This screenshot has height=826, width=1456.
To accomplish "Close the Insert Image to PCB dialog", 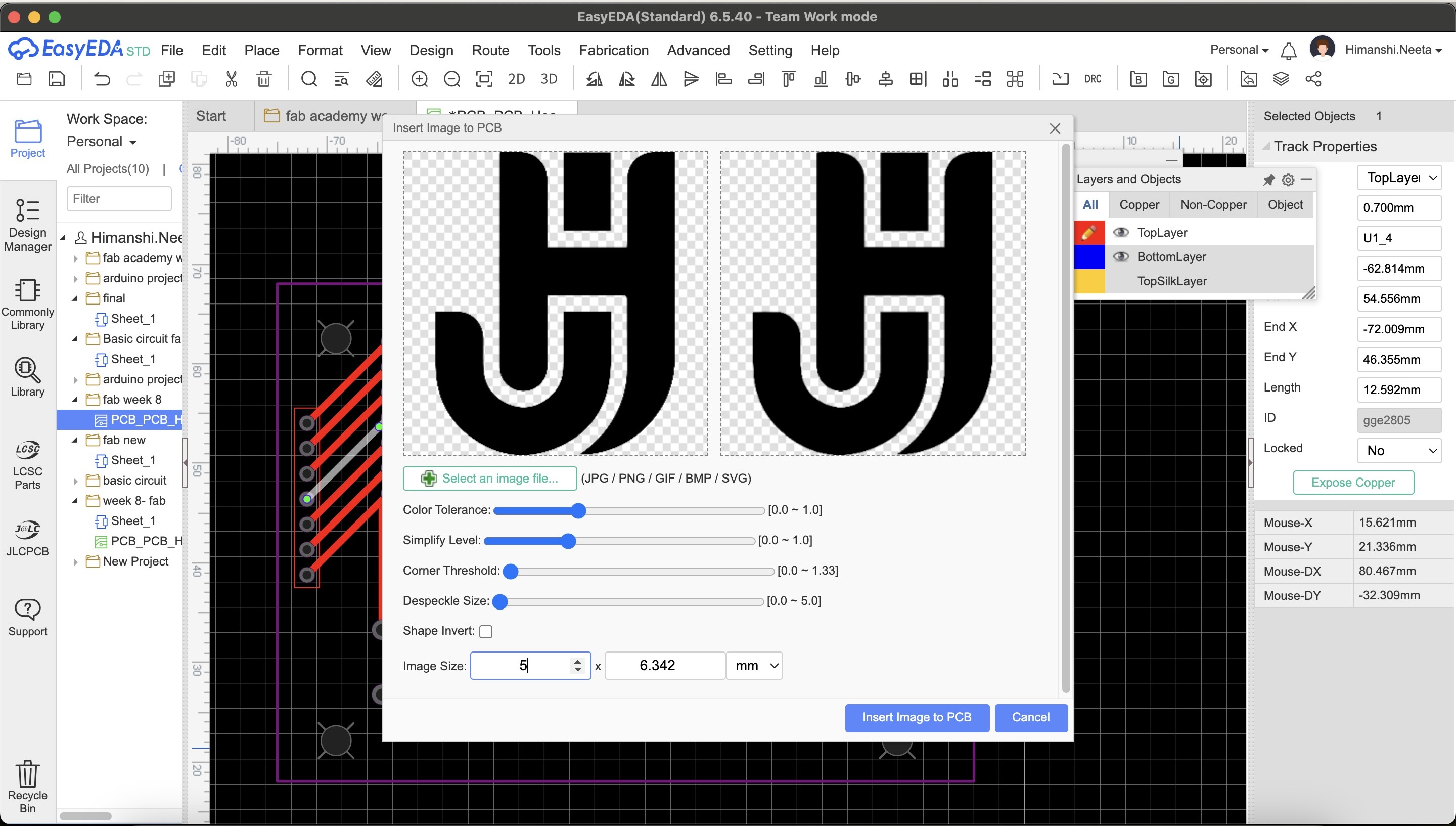I will [1055, 129].
